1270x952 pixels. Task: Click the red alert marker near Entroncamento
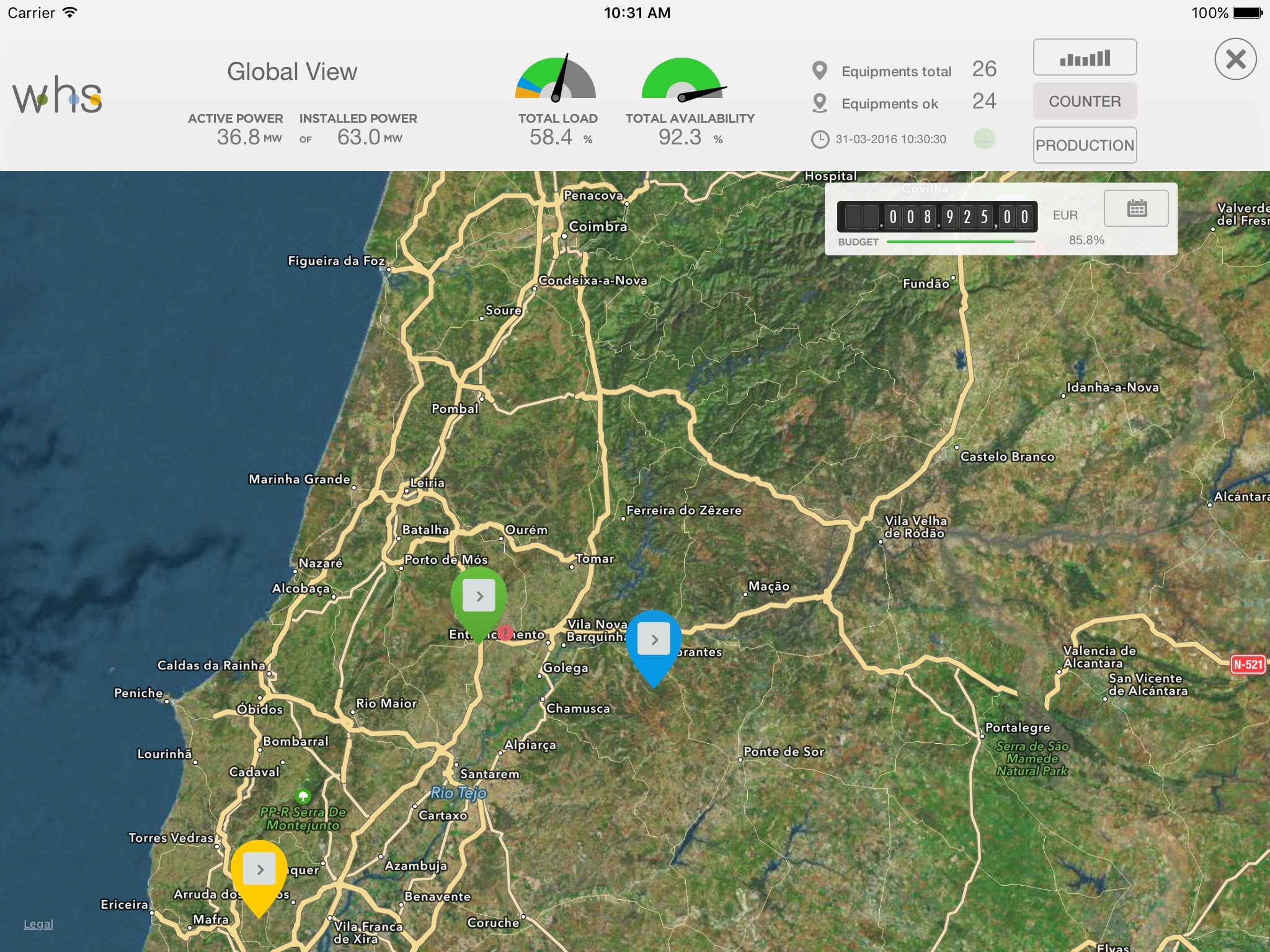(x=505, y=632)
